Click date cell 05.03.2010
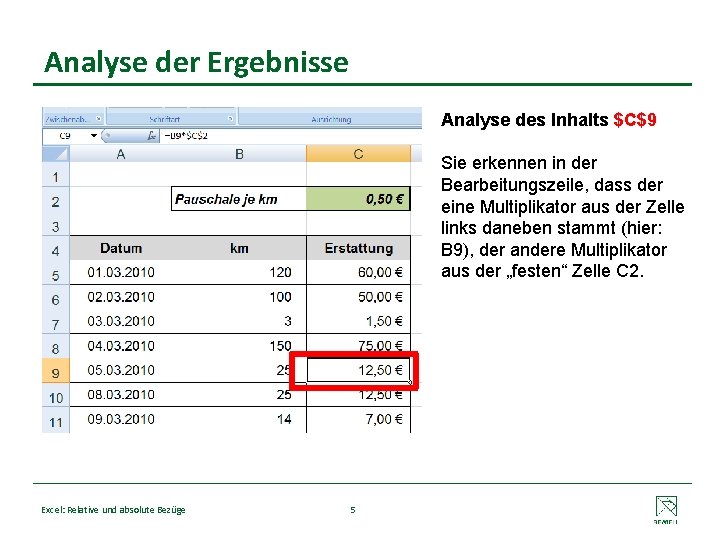 pos(120,370)
